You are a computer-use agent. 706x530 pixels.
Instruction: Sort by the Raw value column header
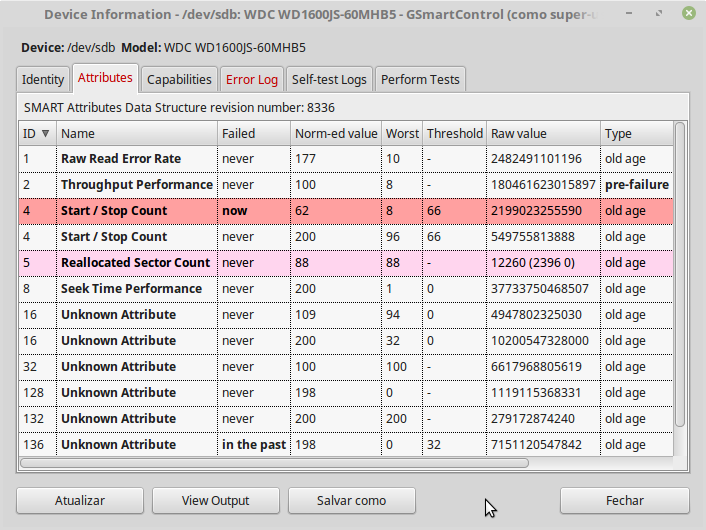[543, 133]
